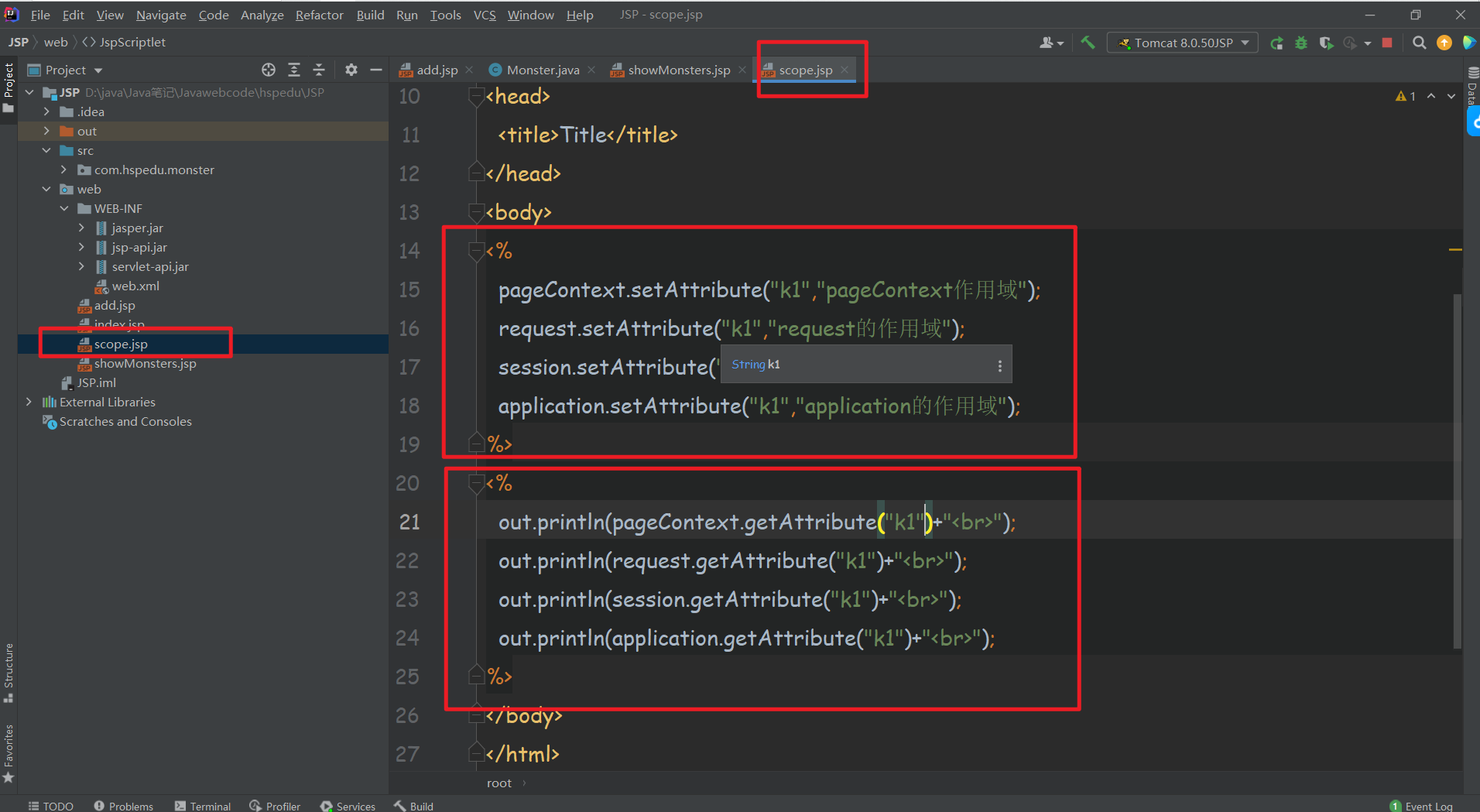
Task: Open Search Everywhere magnifier icon
Action: pos(1419,43)
